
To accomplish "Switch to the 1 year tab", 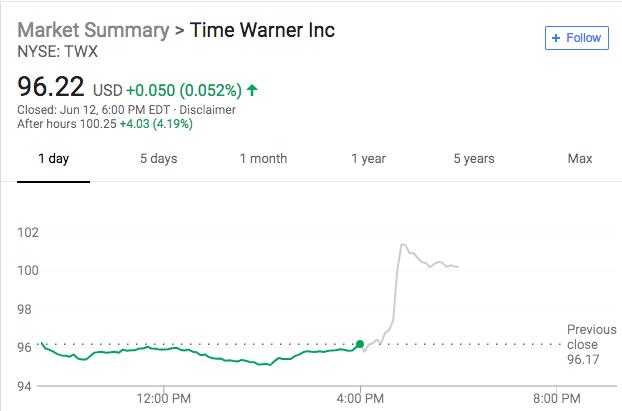I will (368, 158).
